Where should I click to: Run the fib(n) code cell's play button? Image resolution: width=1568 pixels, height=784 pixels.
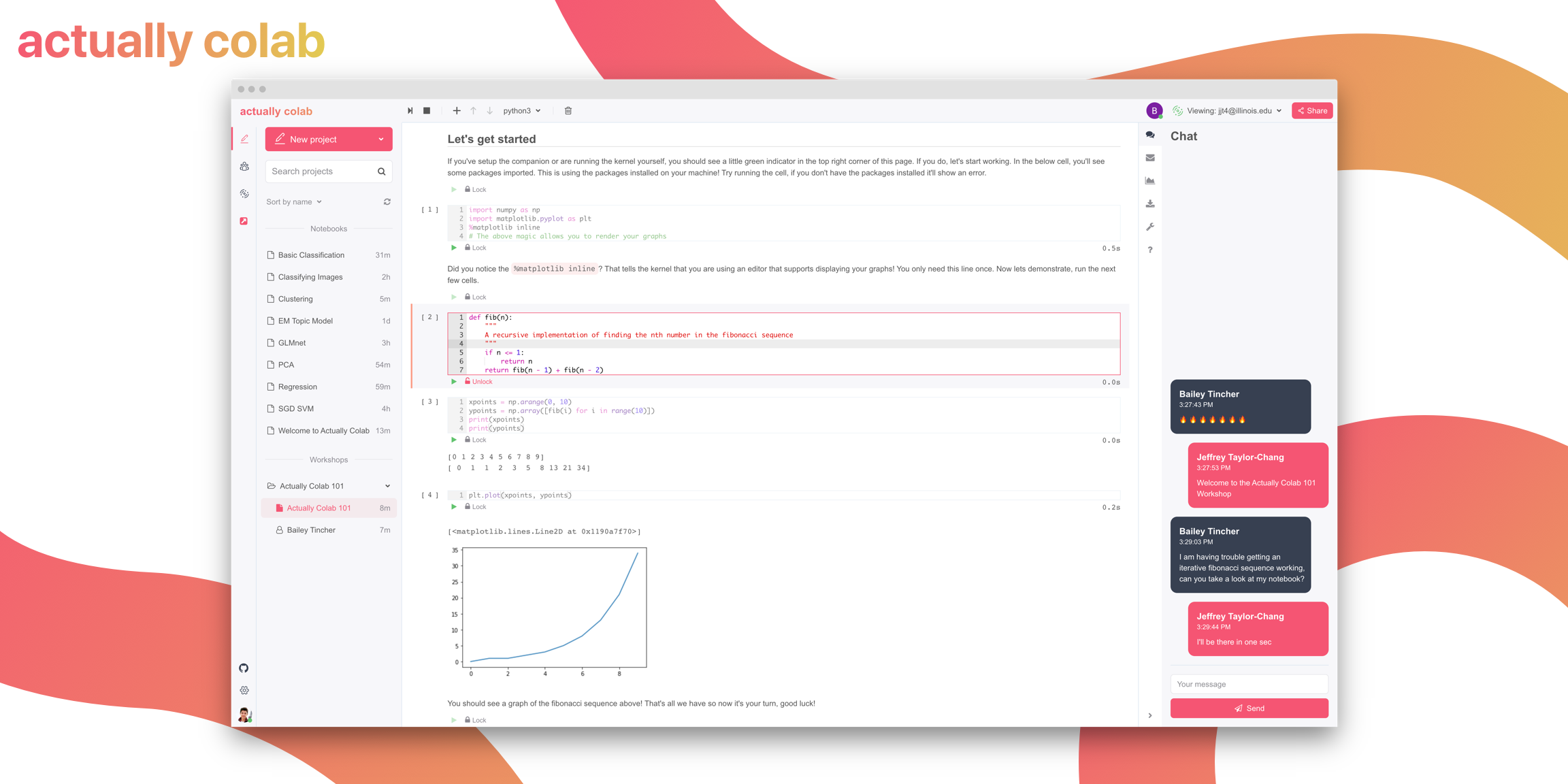pos(455,381)
